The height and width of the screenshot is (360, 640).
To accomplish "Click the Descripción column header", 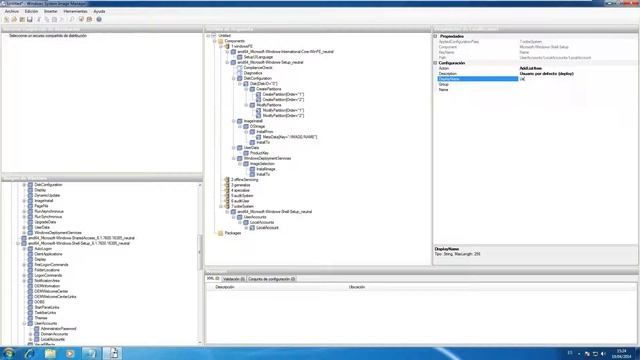I will click(x=224, y=287).
